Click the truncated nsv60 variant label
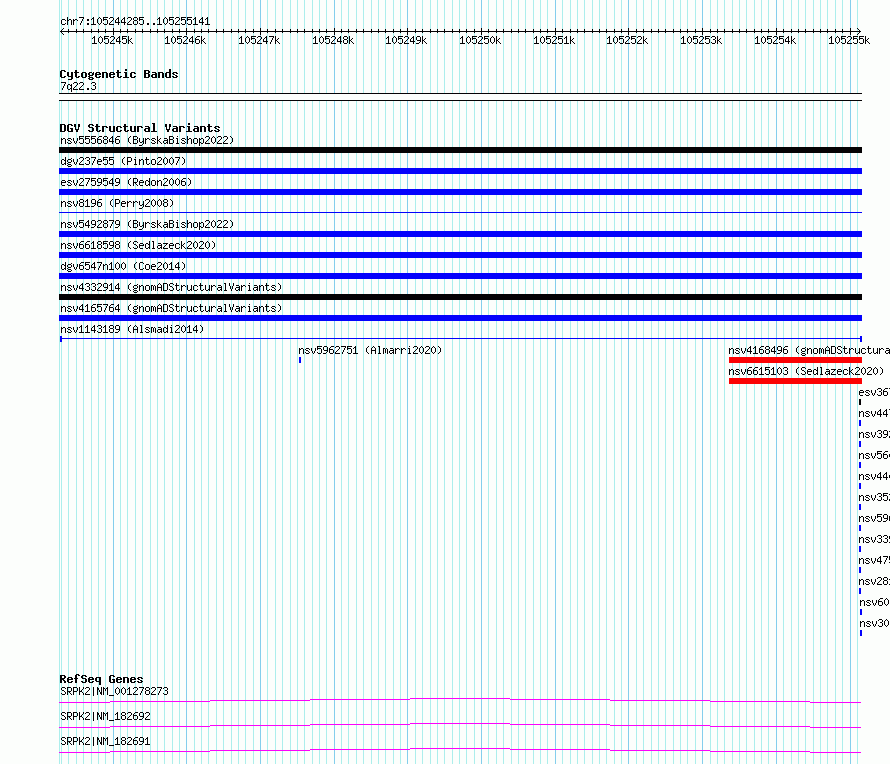This screenshot has height=764, width=890. (874, 602)
